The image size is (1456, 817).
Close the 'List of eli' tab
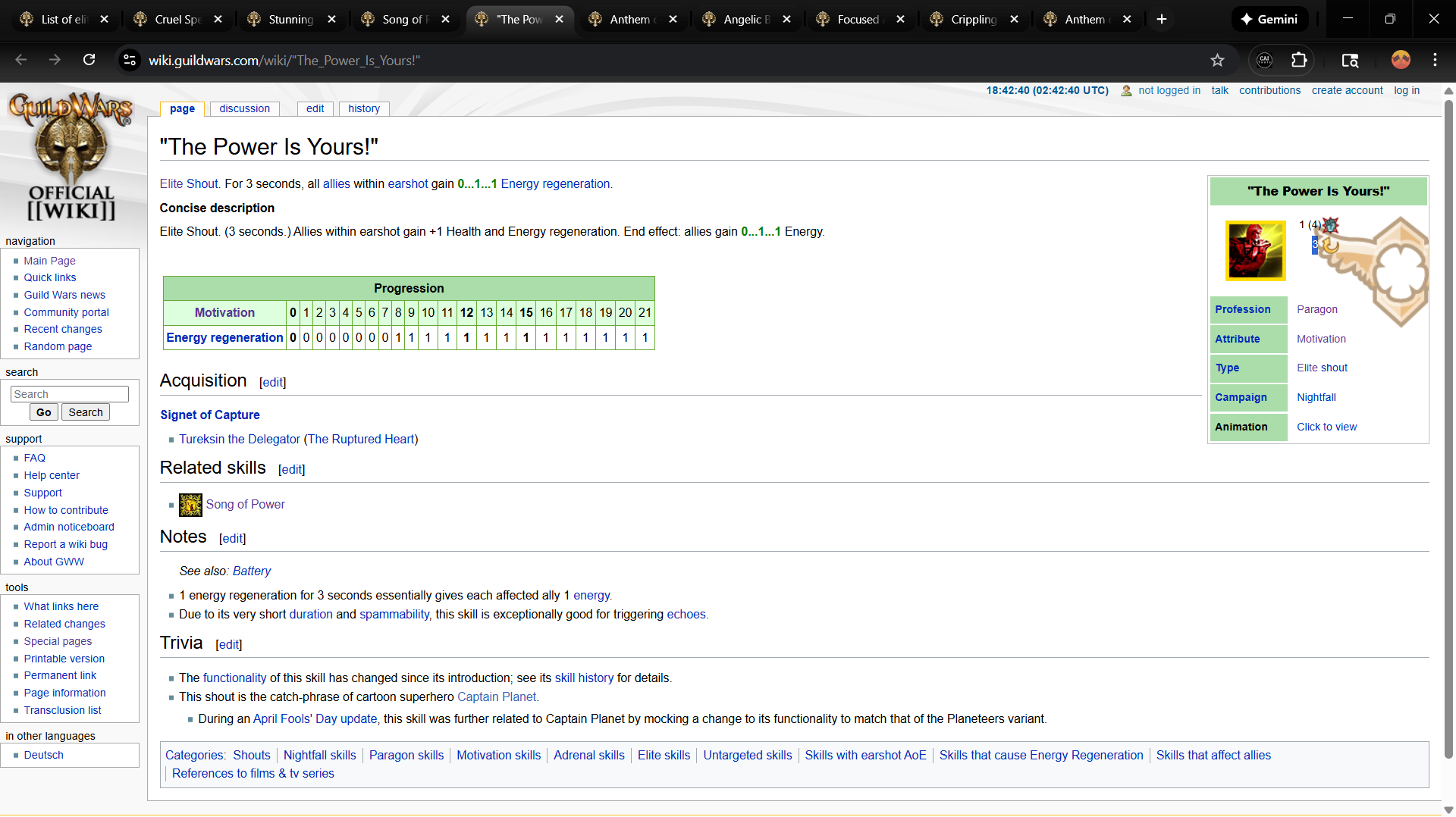[x=105, y=19]
